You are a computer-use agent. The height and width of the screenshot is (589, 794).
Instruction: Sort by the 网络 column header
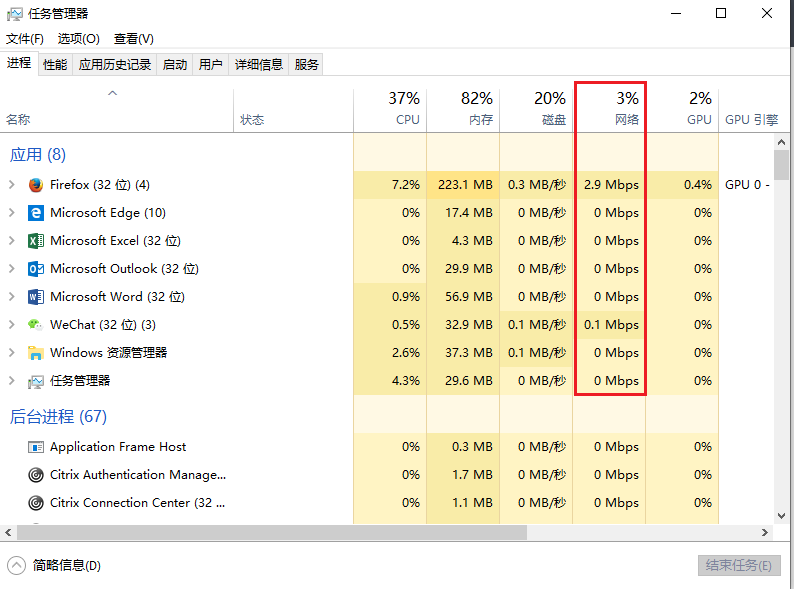tap(610, 110)
